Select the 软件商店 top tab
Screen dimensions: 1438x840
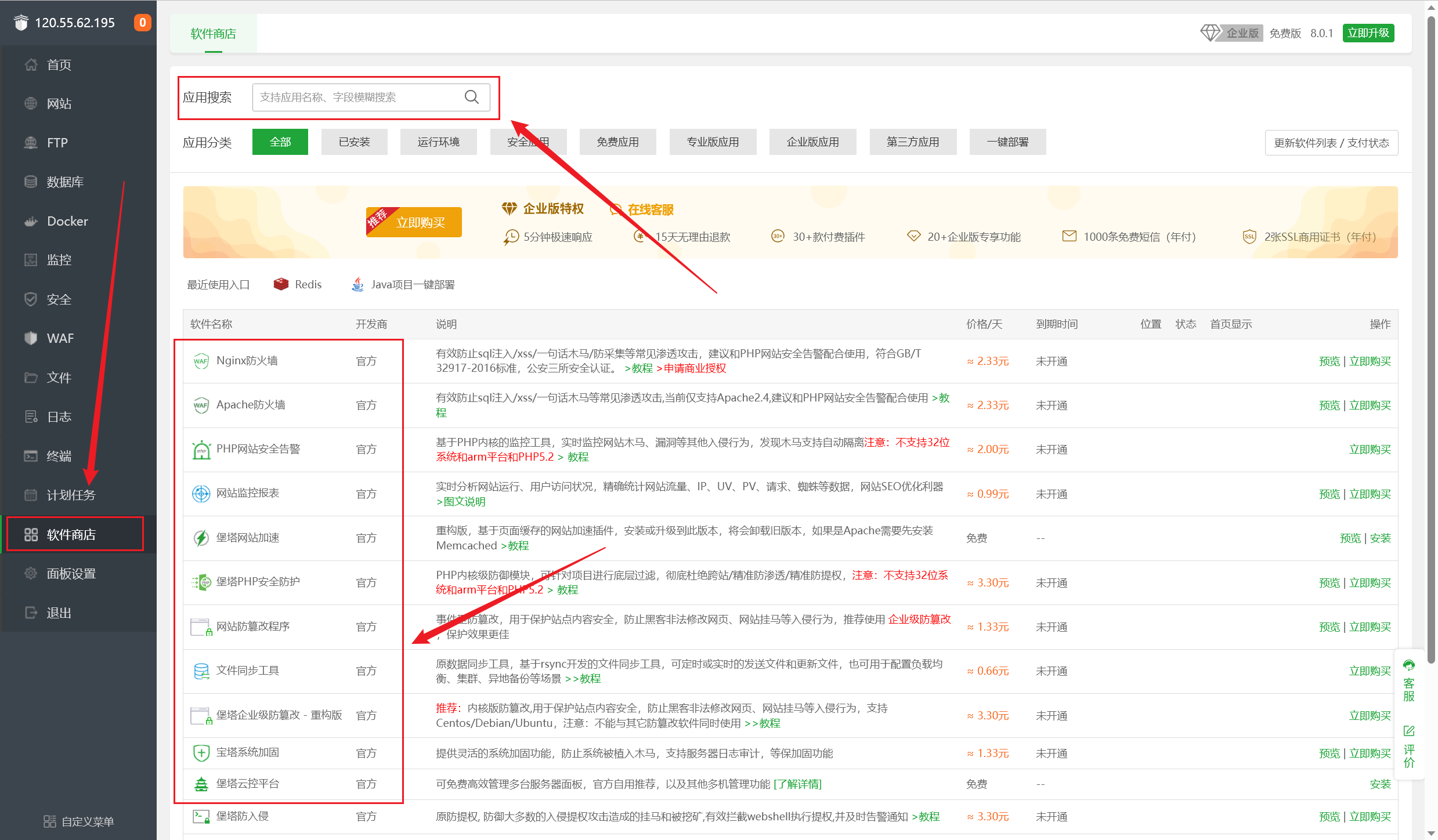214,34
